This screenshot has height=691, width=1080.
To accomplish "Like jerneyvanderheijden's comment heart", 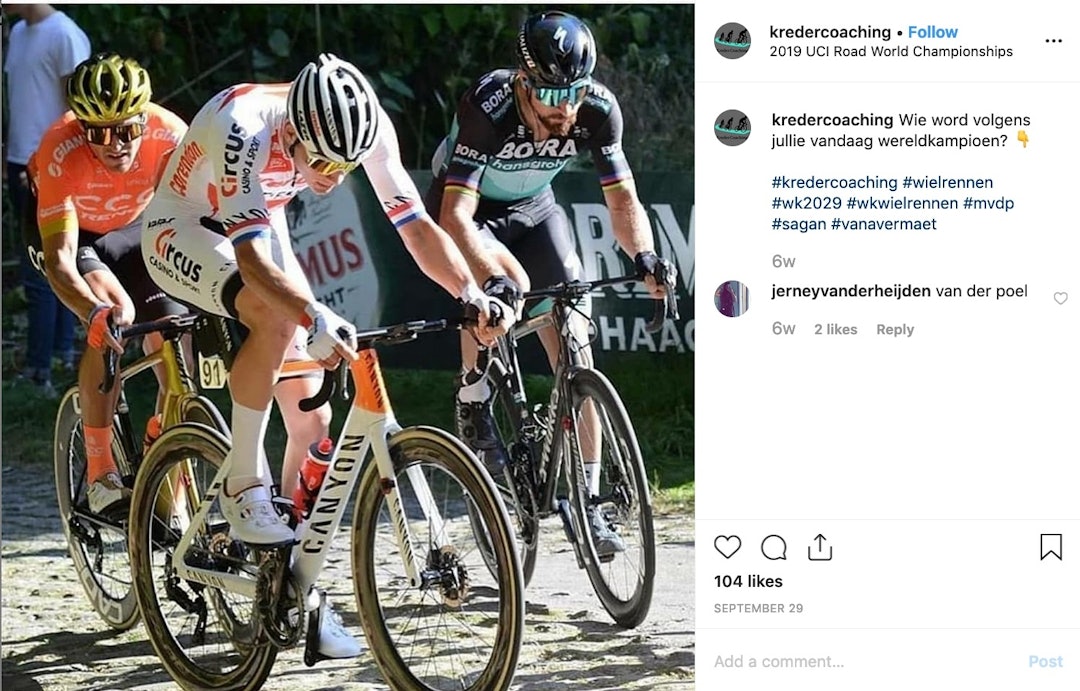I will coord(1060,298).
